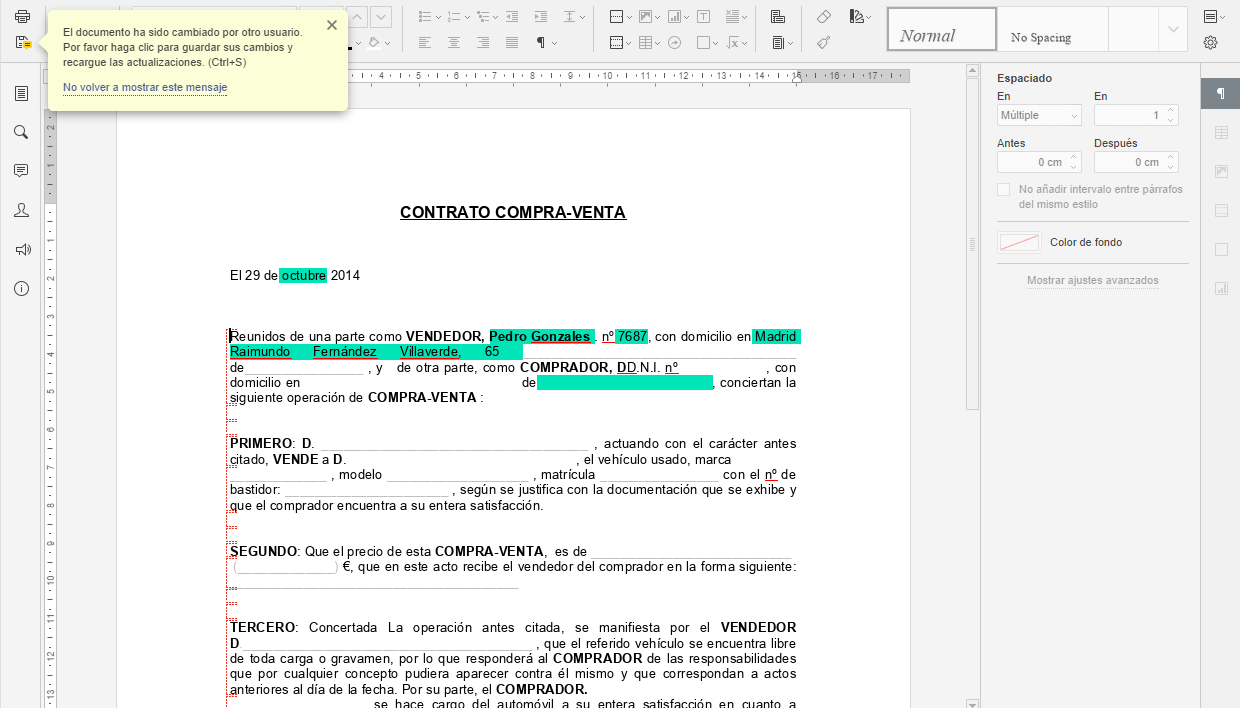Image resolution: width=1240 pixels, height=708 pixels.
Task: Click the Clear style eraser icon
Action: point(824,17)
